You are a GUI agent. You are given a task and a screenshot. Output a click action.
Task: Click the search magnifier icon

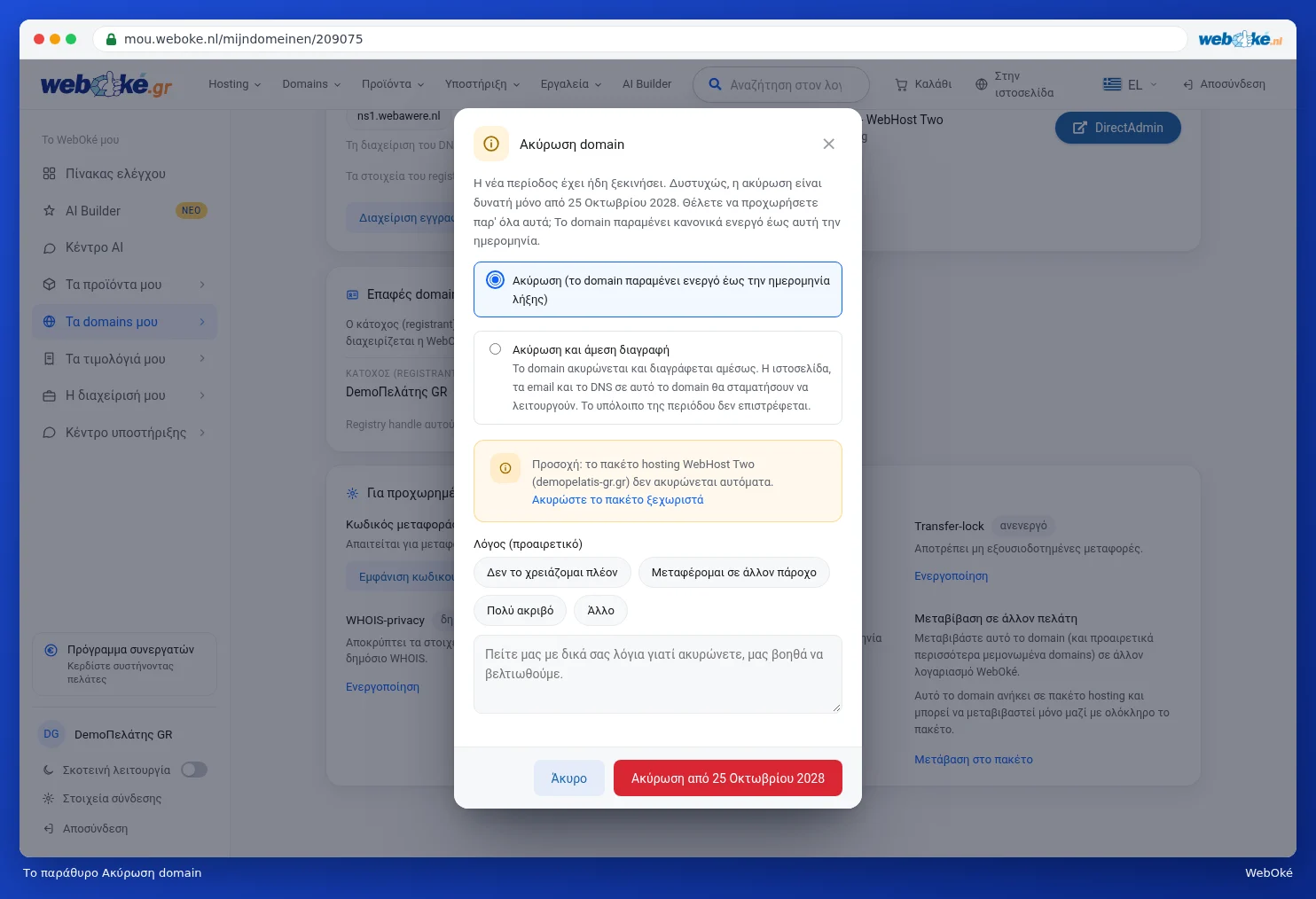click(x=715, y=84)
